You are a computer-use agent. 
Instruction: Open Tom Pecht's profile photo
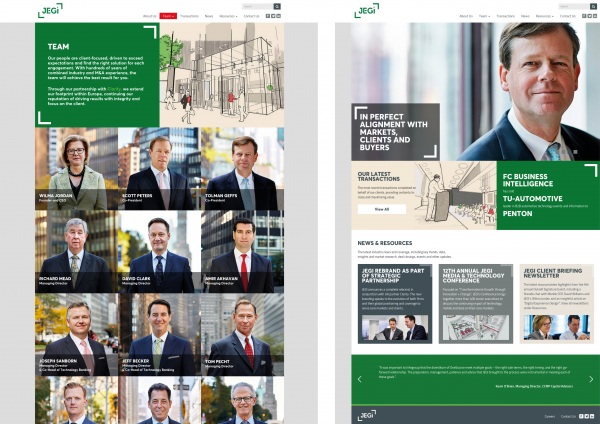click(243, 334)
